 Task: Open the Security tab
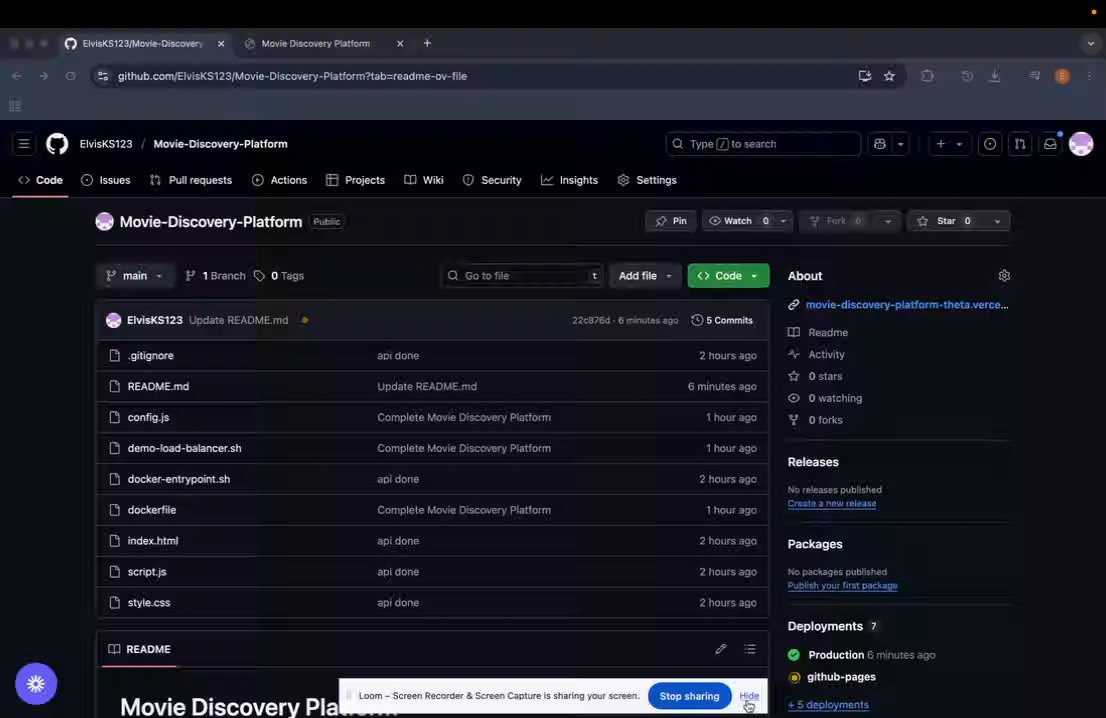tap(492, 181)
